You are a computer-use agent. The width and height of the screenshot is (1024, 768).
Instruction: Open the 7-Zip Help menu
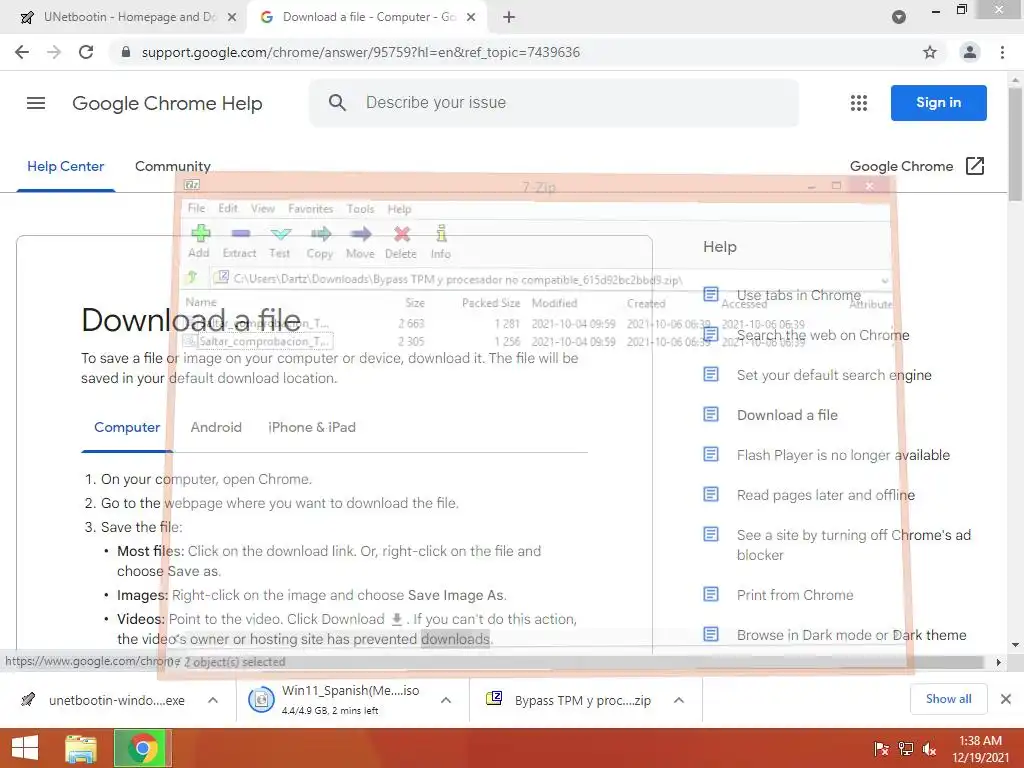pos(399,209)
